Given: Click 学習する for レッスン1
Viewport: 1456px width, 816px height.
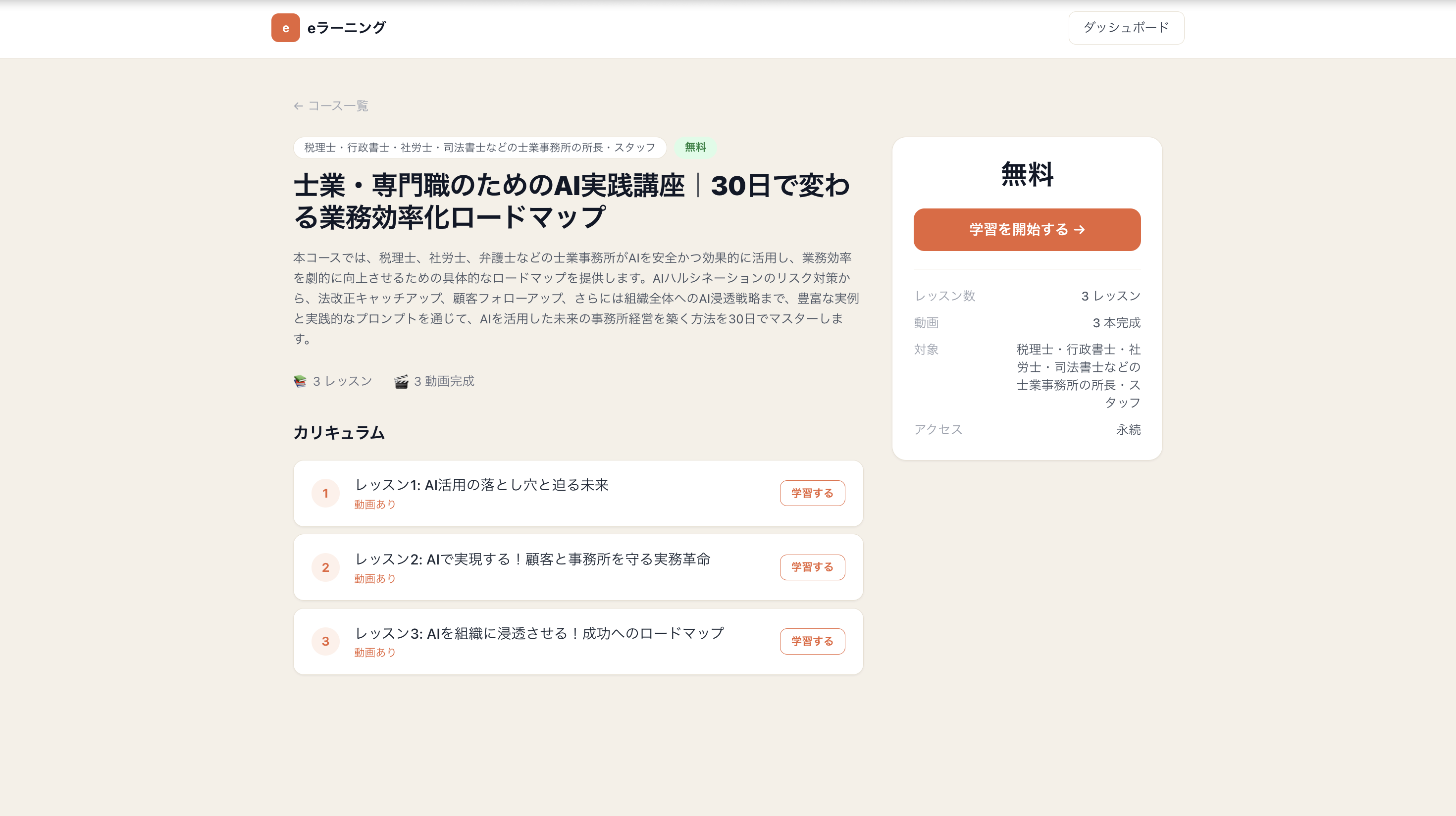Looking at the screenshot, I should tap(812, 493).
